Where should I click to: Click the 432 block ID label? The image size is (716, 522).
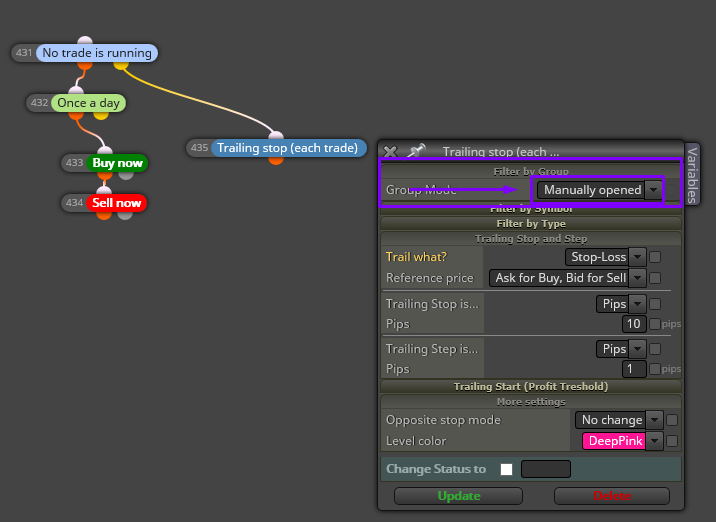(39, 103)
